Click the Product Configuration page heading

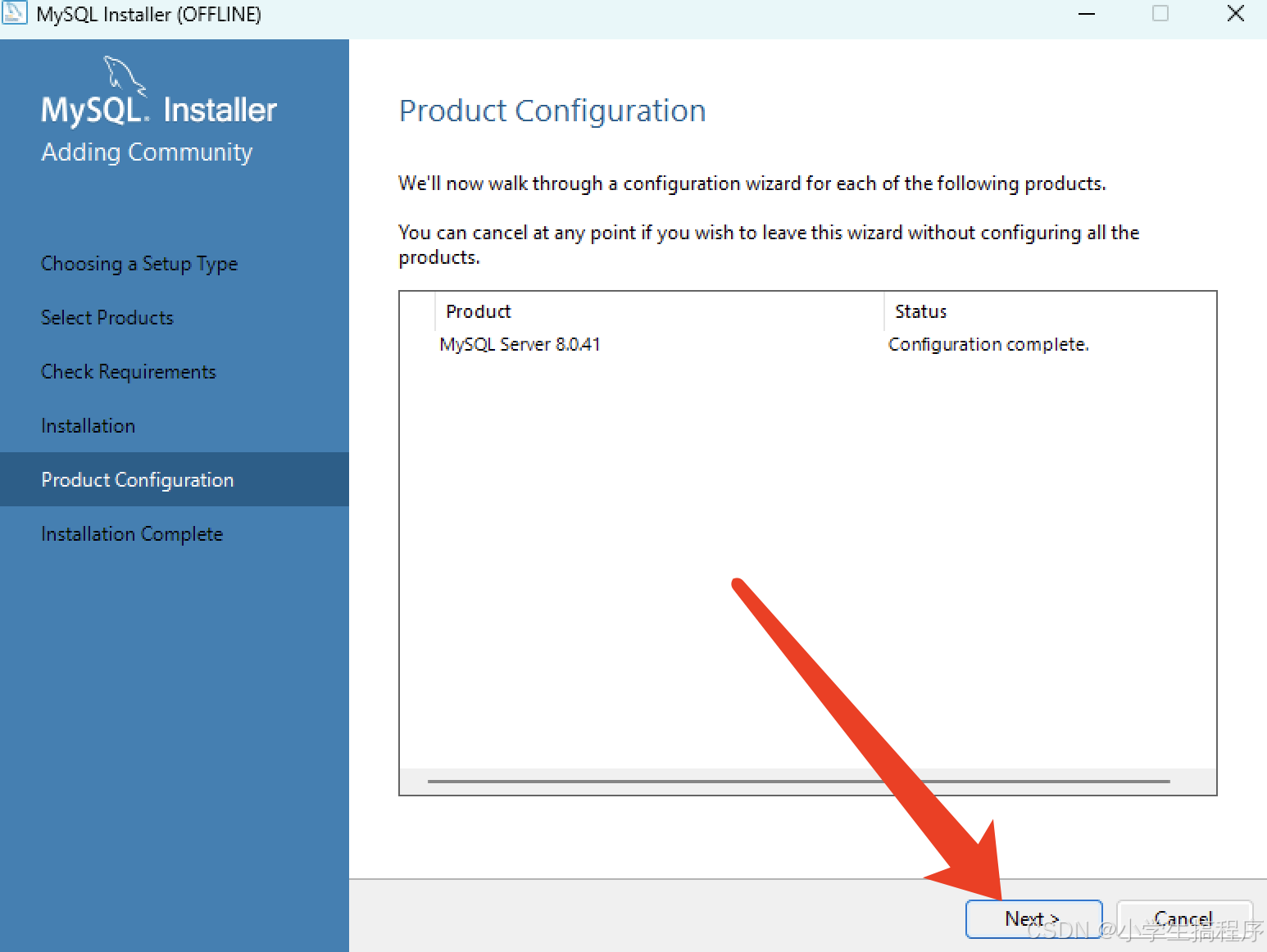pos(552,111)
